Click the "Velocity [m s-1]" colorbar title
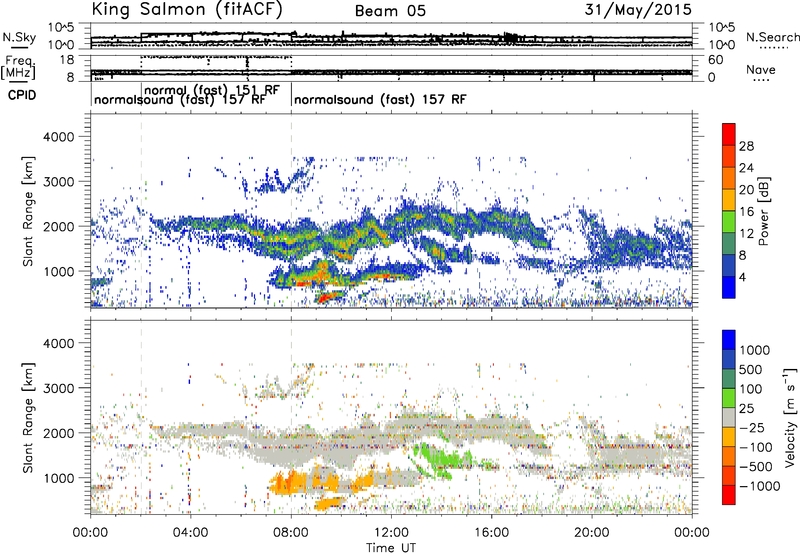The height and width of the screenshot is (554, 800). tap(790, 417)
